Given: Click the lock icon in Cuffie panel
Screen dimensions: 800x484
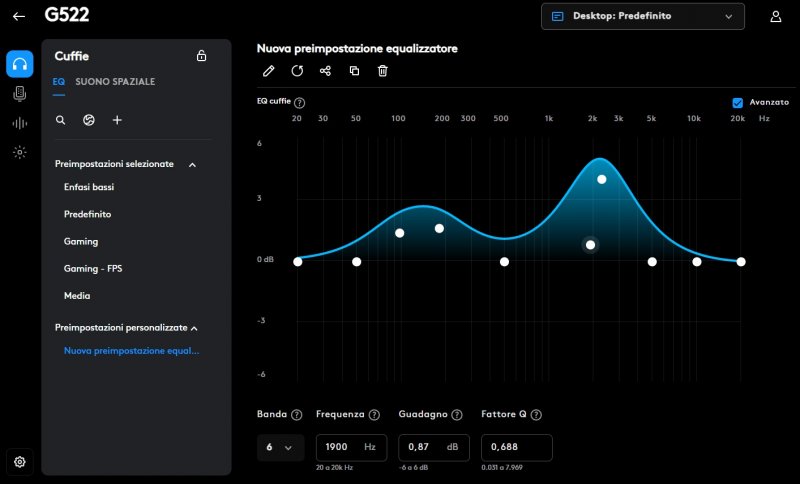Looking at the screenshot, I should pos(202,56).
